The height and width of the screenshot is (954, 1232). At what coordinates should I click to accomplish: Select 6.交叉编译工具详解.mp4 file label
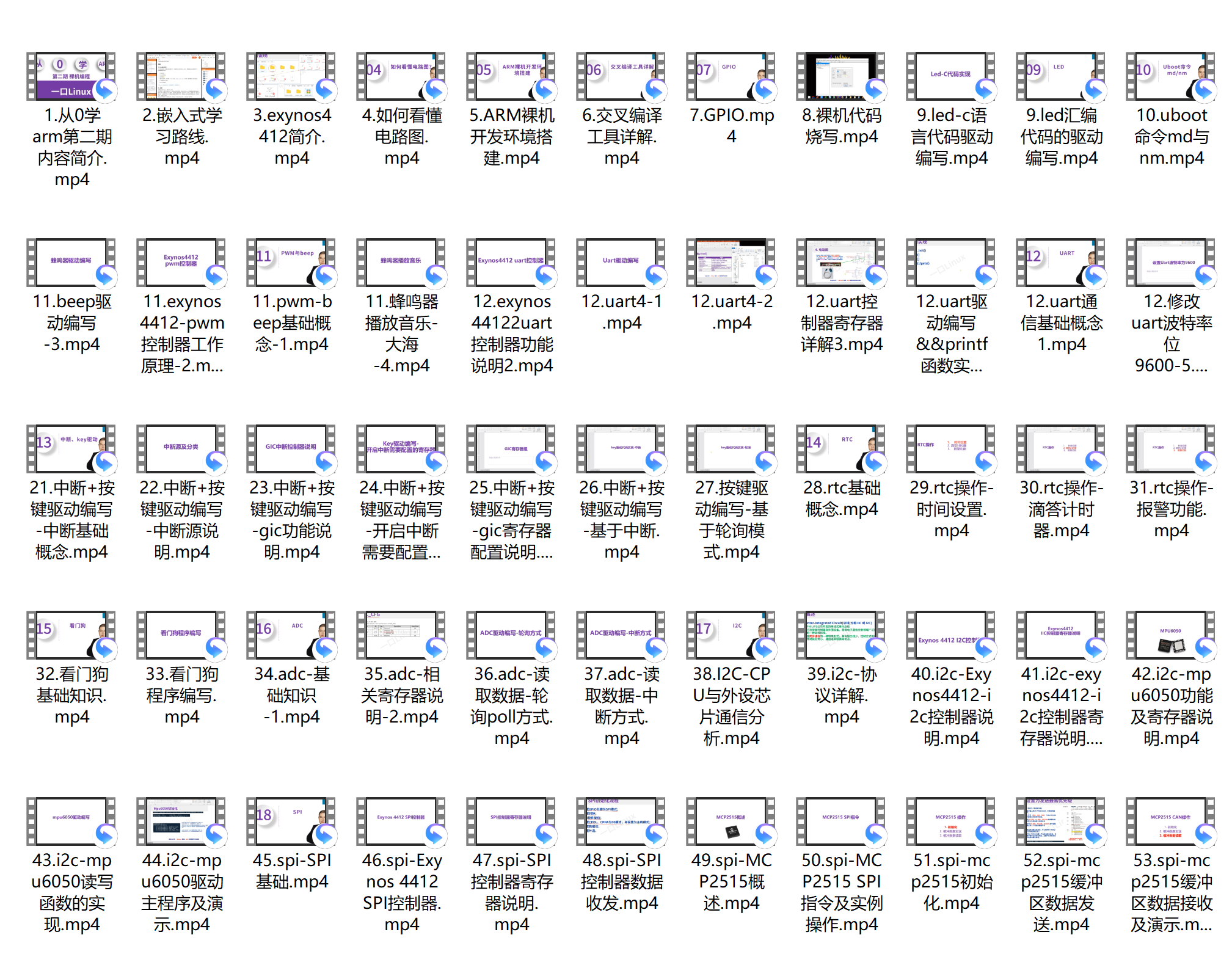[621, 136]
